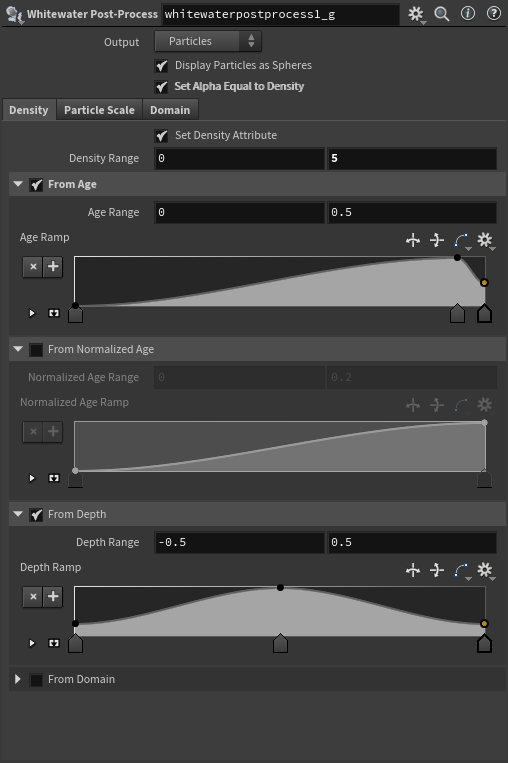508x763 pixels.
Task: Open Age Ramp gear options icon
Action: point(485,240)
